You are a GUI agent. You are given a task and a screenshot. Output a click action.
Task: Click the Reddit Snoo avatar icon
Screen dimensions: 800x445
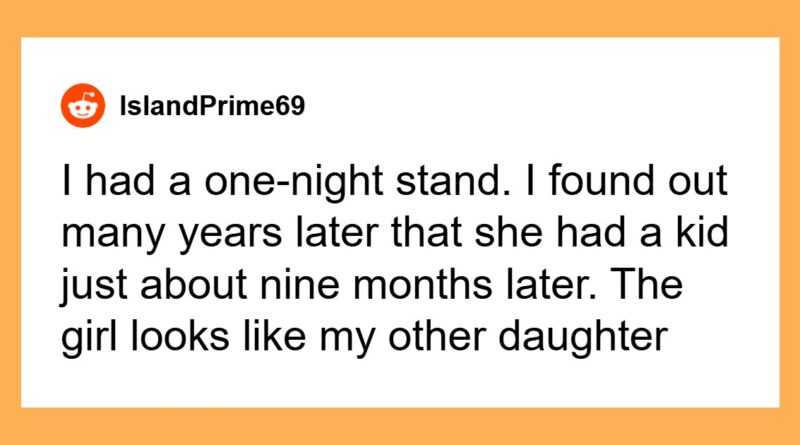84,104
